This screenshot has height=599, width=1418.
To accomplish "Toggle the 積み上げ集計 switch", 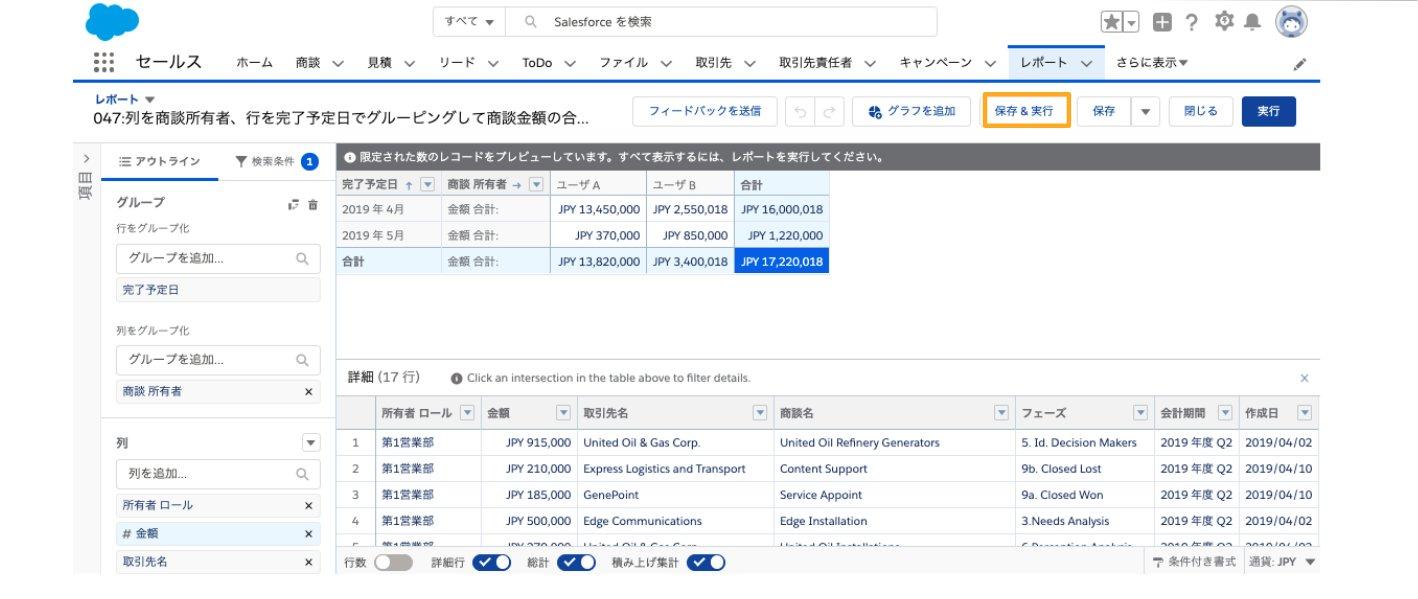I will pyautogui.click(x=706, y=562).
